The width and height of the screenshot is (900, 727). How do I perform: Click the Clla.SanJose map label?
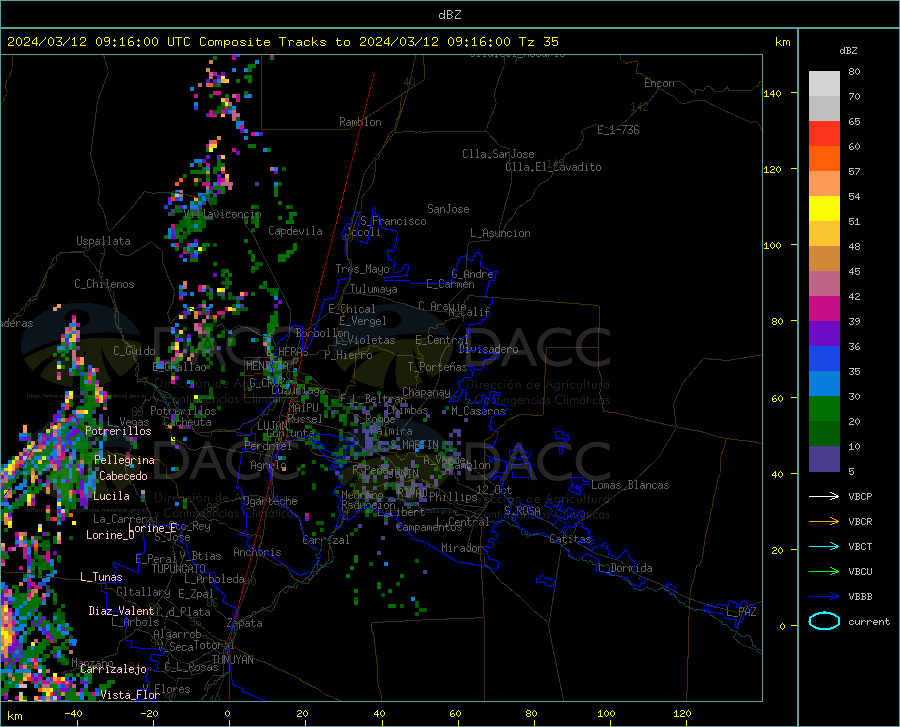(x=498, y=154)
